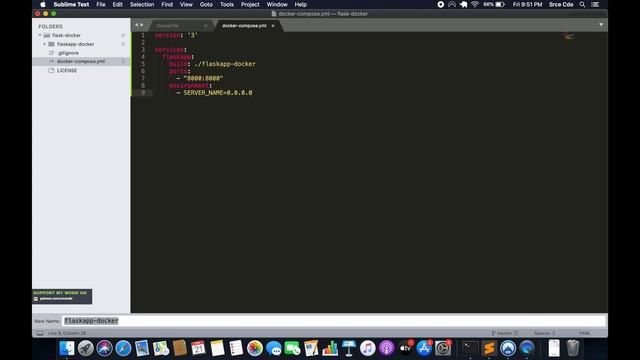The width and height of the screenshot is (640, 360).
Task: Open Notification Center icon in menu bar
Action: (x=596, y=4)
